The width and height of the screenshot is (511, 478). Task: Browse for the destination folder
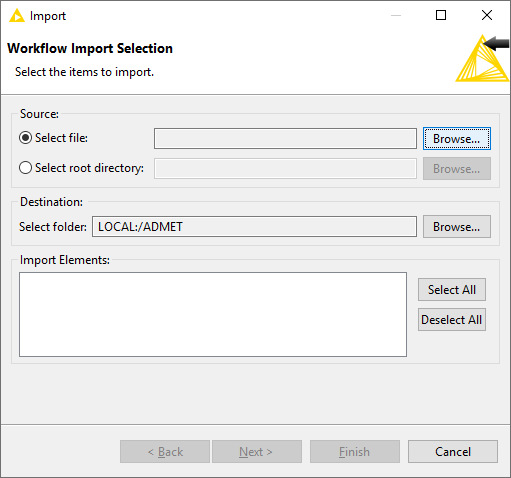coord(457,227)
